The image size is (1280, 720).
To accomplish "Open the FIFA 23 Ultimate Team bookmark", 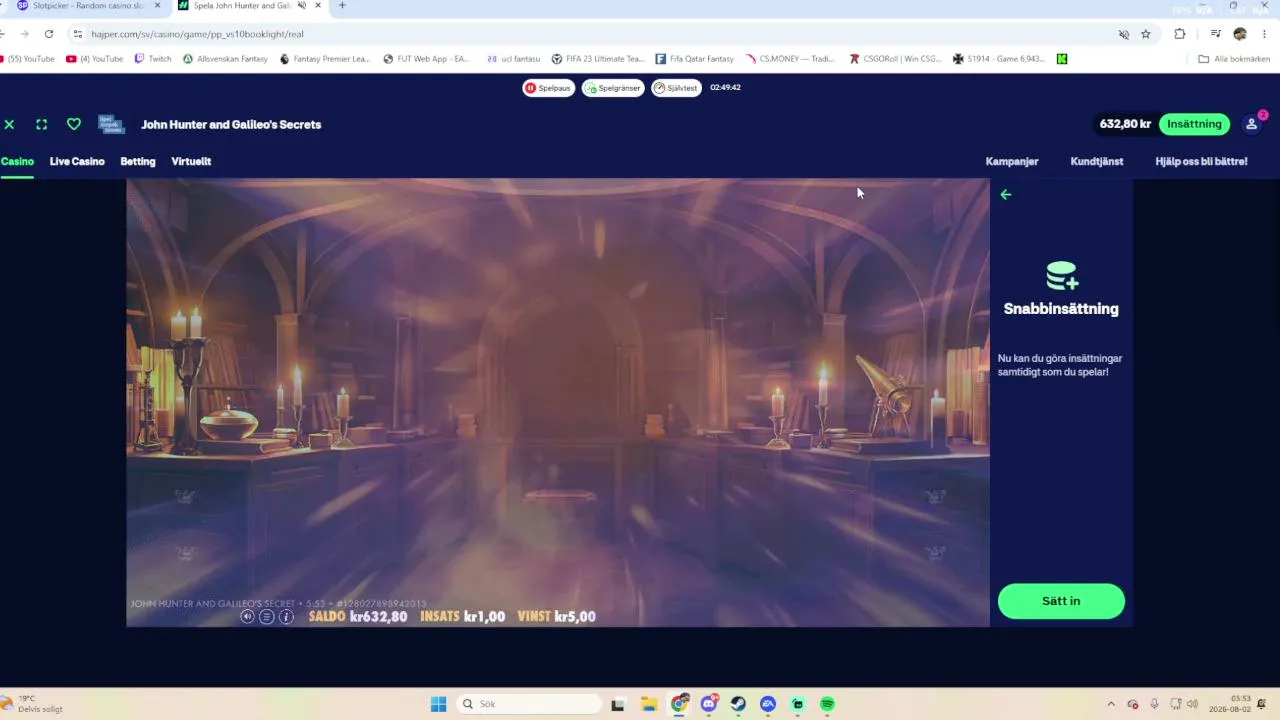I will (x=598, y=59).
